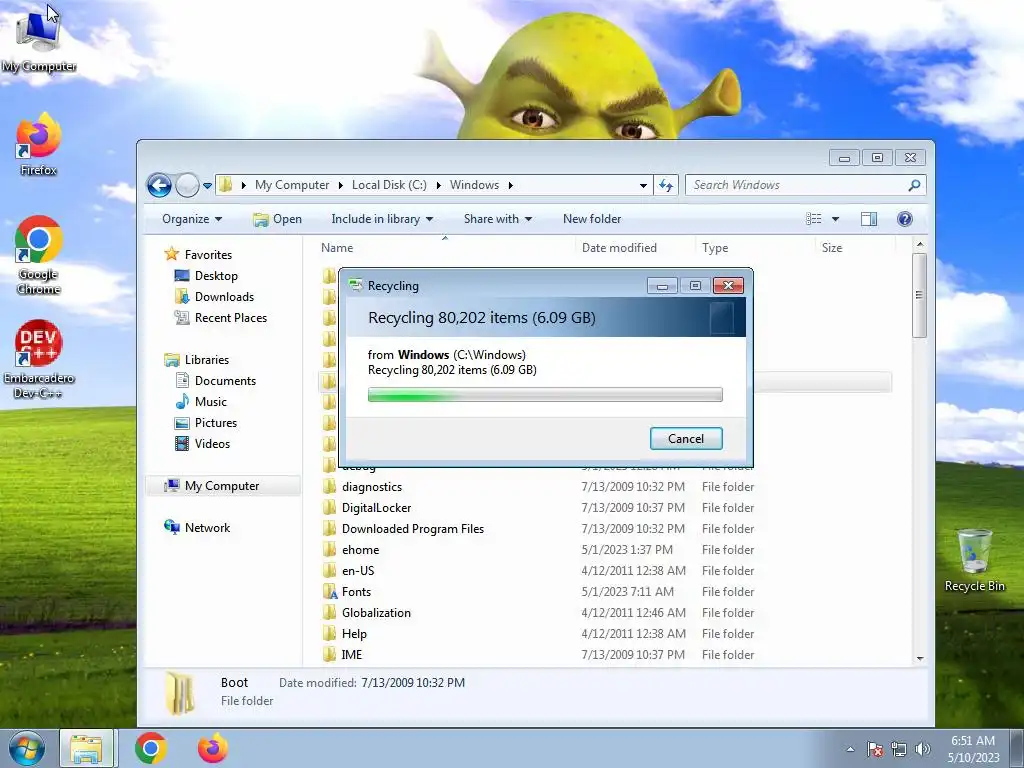
Task: Select My Computer in the navigation pane
Action: click(222, 486)
